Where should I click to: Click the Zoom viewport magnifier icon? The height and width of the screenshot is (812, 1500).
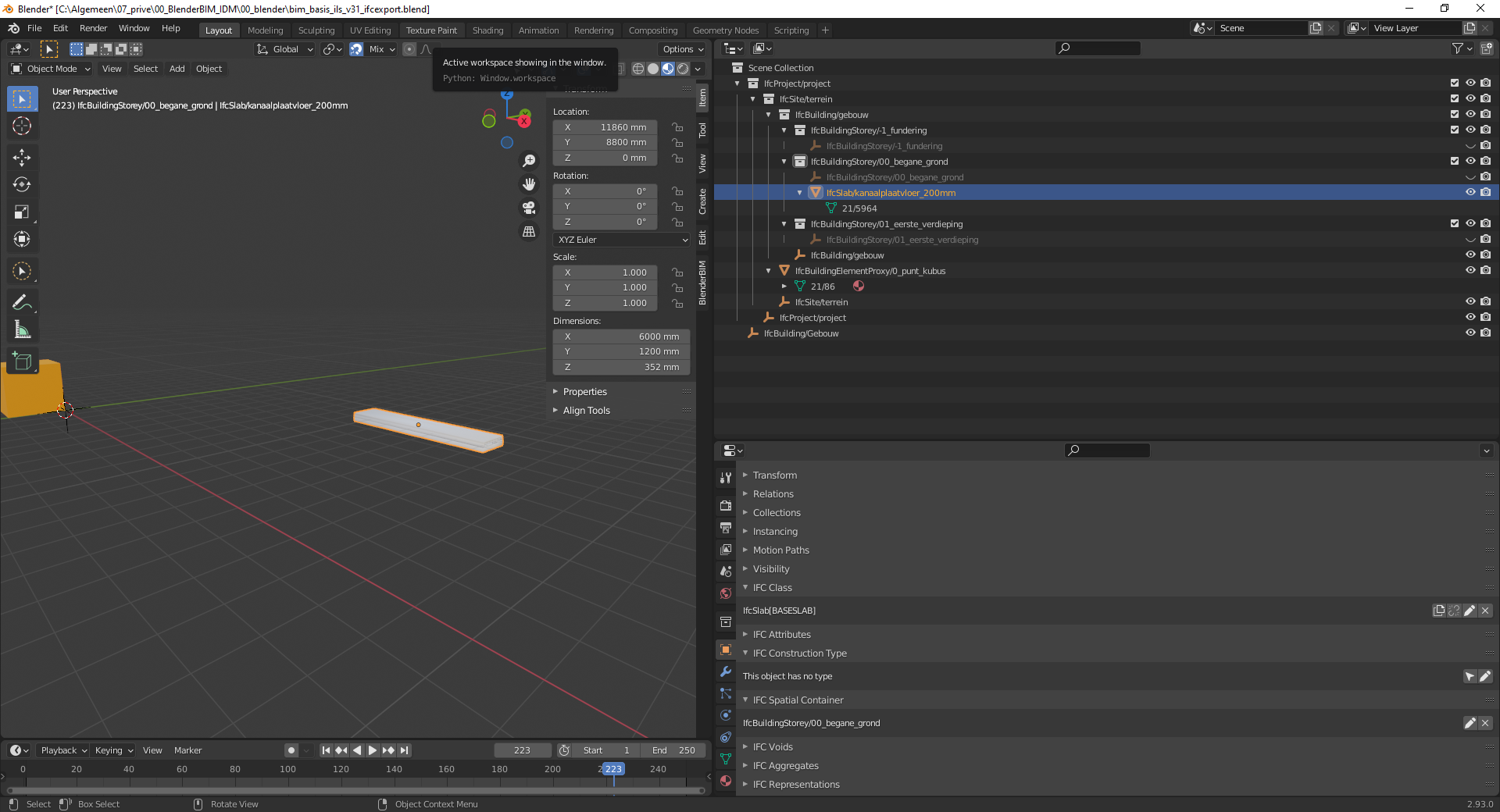point(529,161)
